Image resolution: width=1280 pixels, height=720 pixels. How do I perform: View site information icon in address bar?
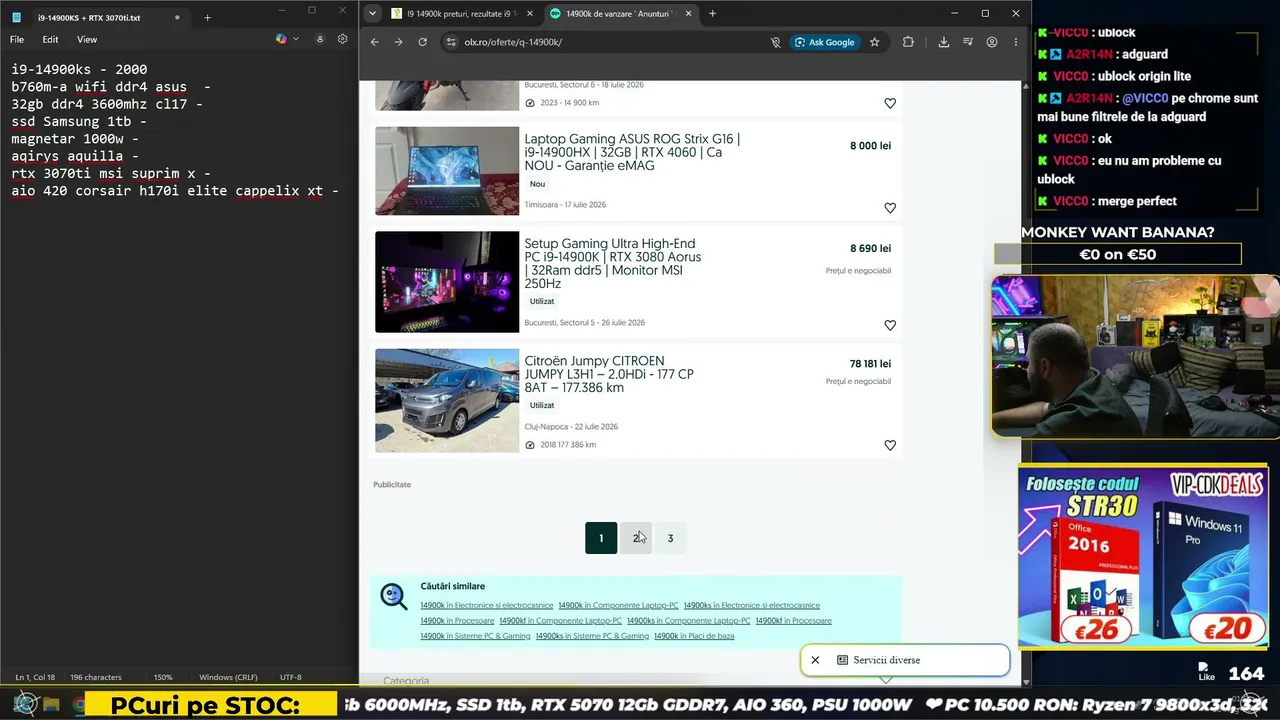(451, 42)
